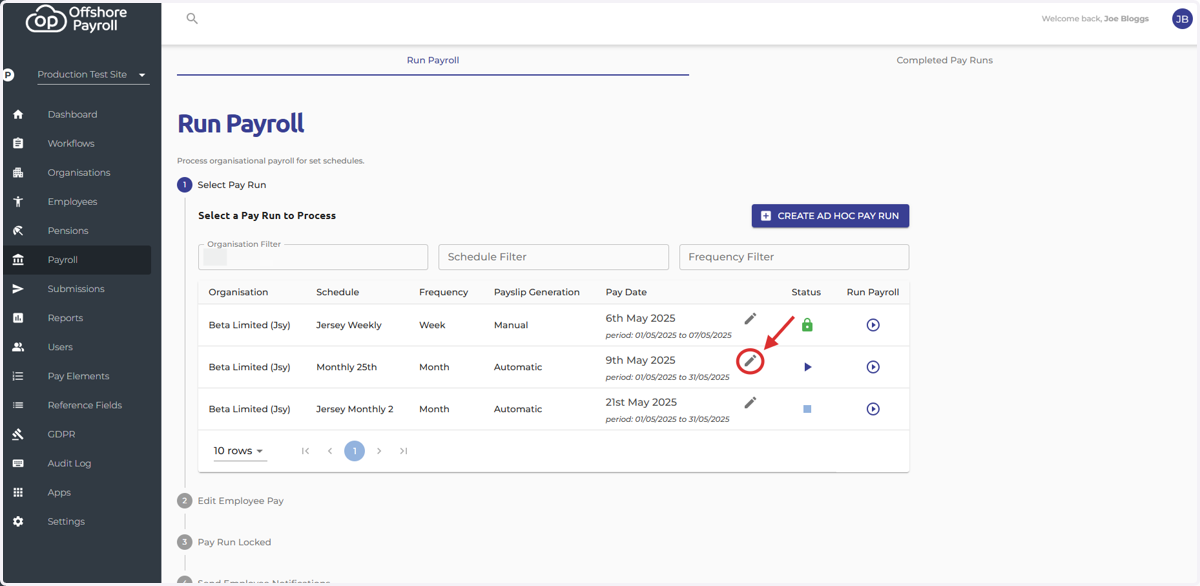Screen dimensions: 1200x586
Task: Open the Production Test Site dropdown
Action: coord(92,75)
